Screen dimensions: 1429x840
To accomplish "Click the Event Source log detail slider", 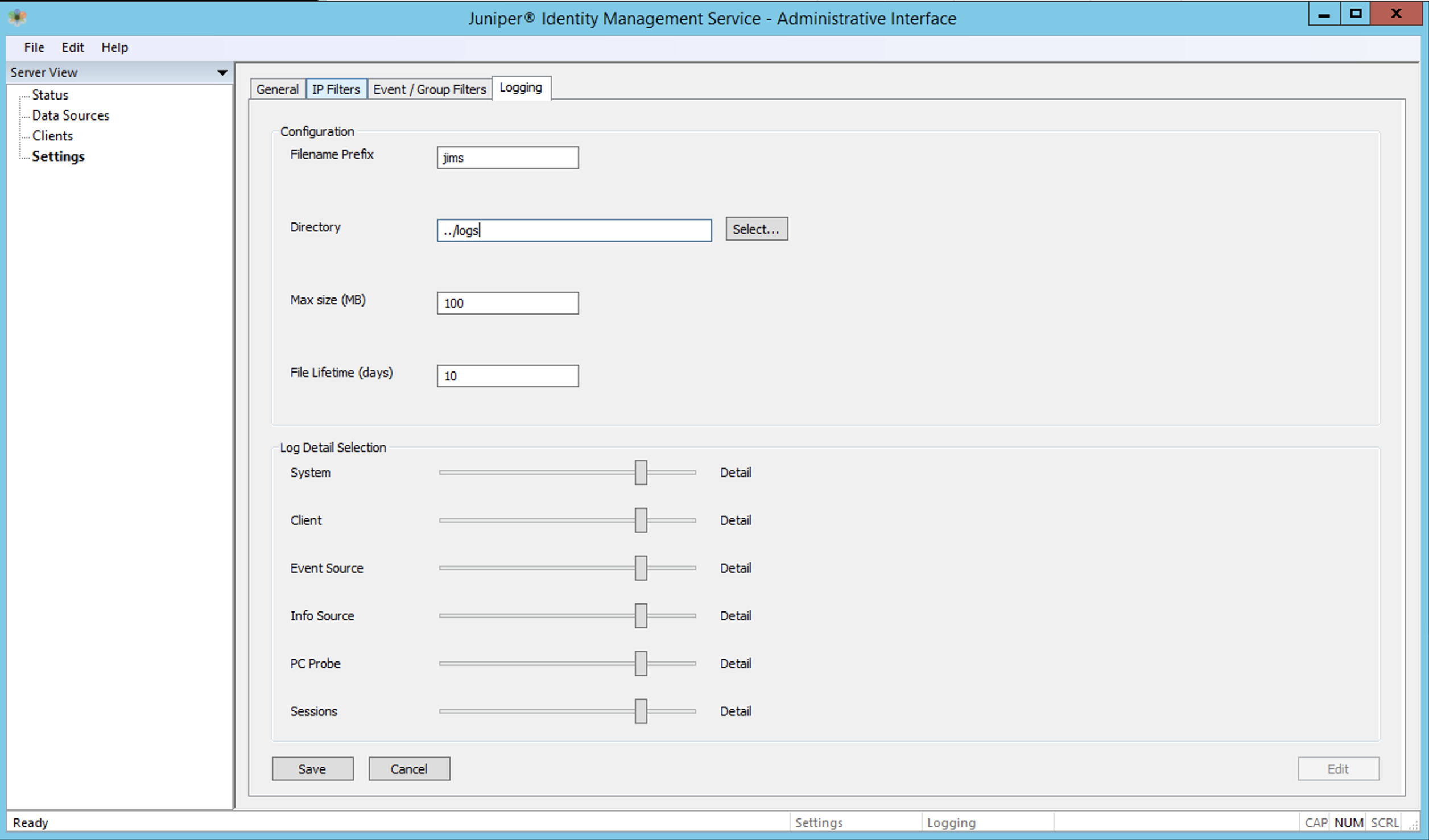I will (567, 568).
